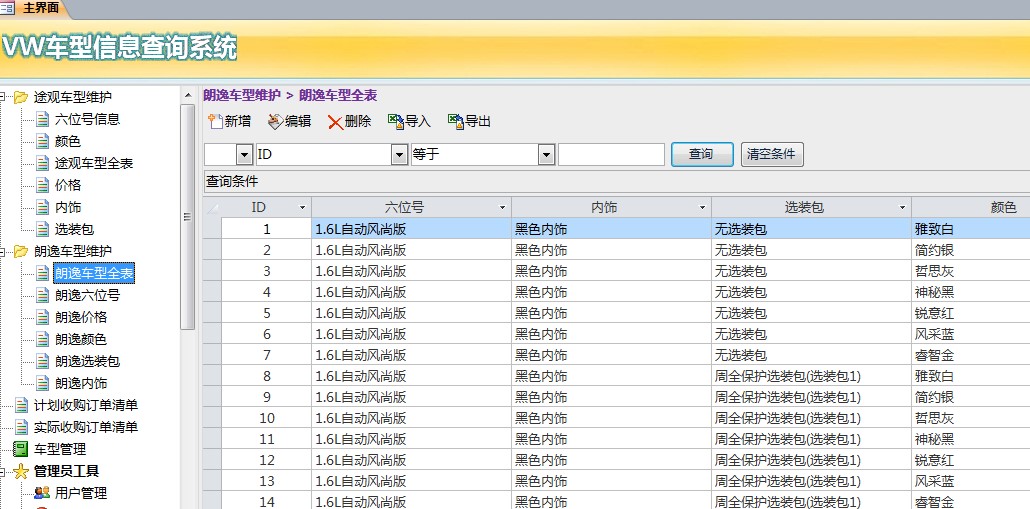The image size is (1030, 509).
Task: Click the 新增 (add new) toolbar icon
Action: (x=215, y=122)
